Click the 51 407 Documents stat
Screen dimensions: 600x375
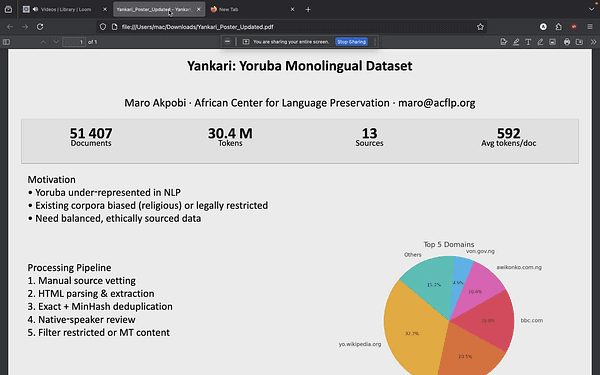coord(91,137)
